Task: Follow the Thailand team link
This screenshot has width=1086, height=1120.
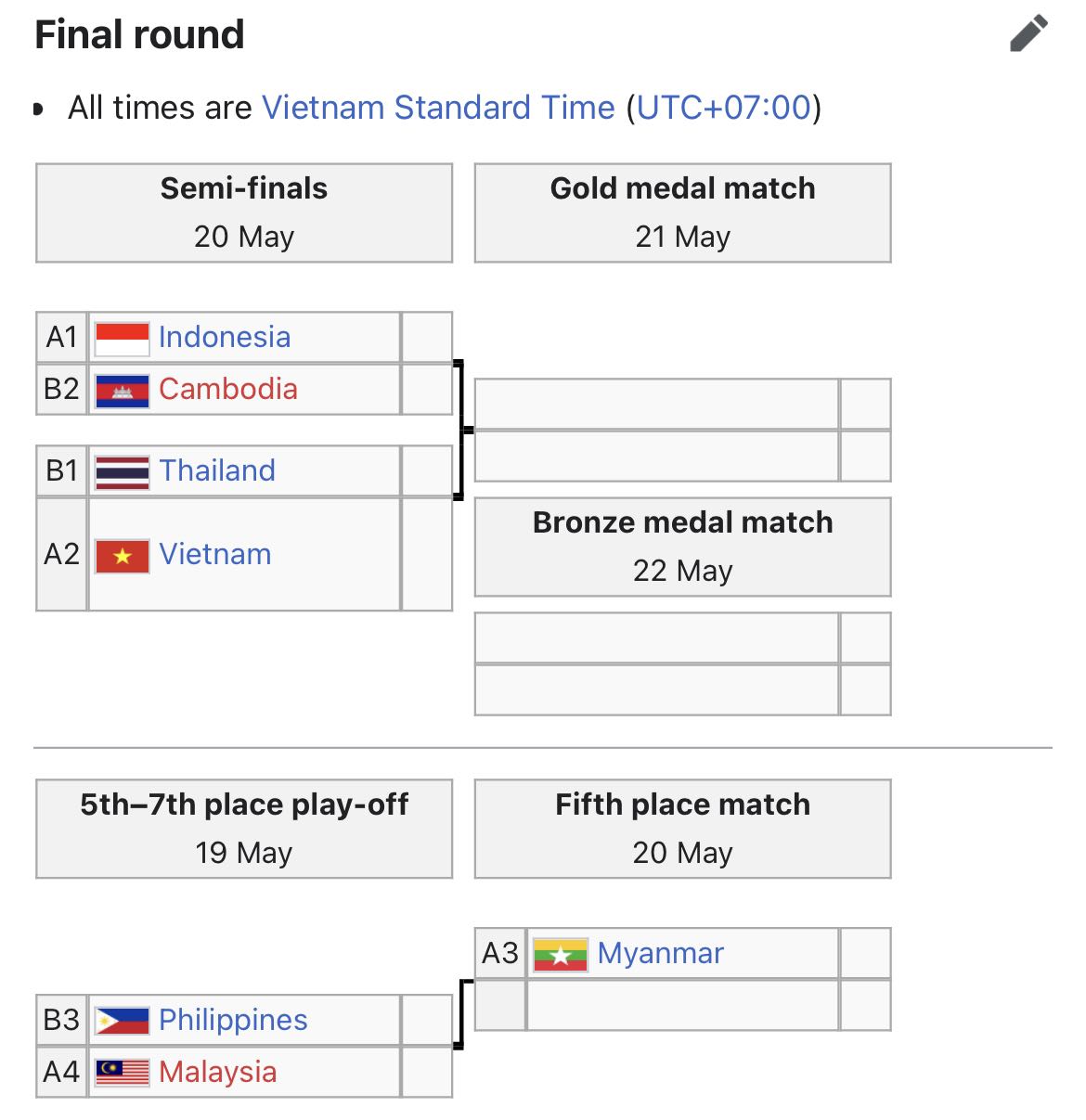Action: (x=217, y=470)
